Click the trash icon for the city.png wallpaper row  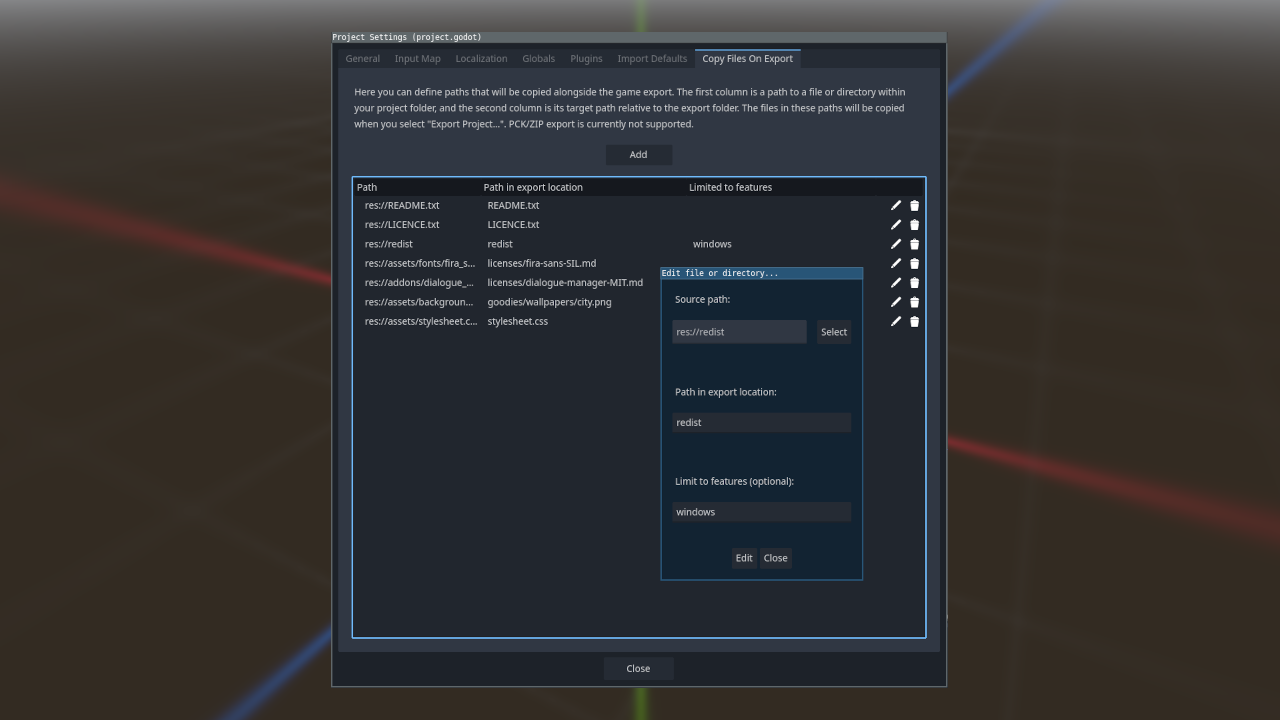(914, 302)
